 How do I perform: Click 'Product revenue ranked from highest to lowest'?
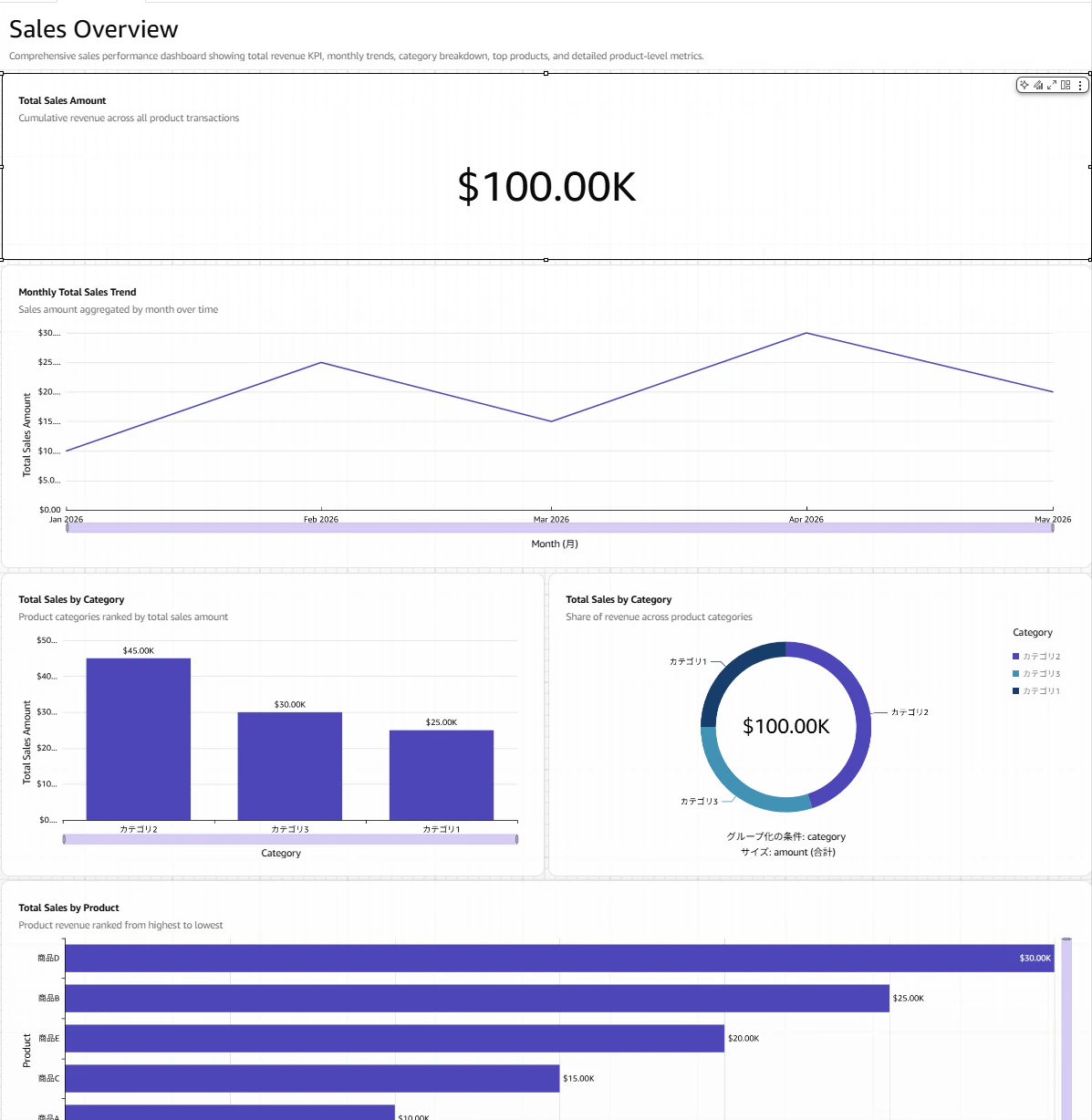(120, 925)
